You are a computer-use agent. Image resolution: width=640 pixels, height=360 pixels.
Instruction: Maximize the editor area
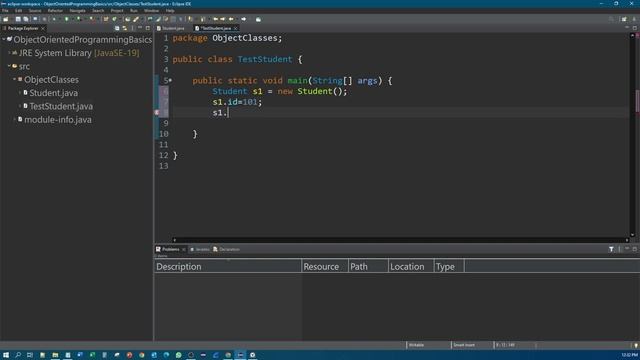click(635, 28)
